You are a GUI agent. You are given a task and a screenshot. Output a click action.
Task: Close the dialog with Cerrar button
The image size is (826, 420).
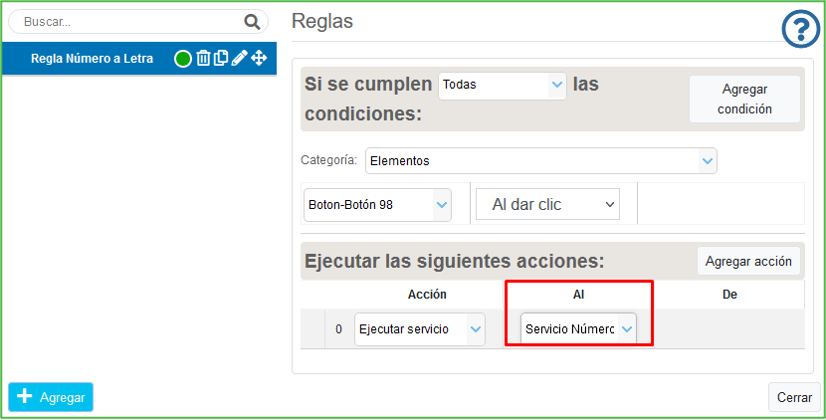pos(794,397)
